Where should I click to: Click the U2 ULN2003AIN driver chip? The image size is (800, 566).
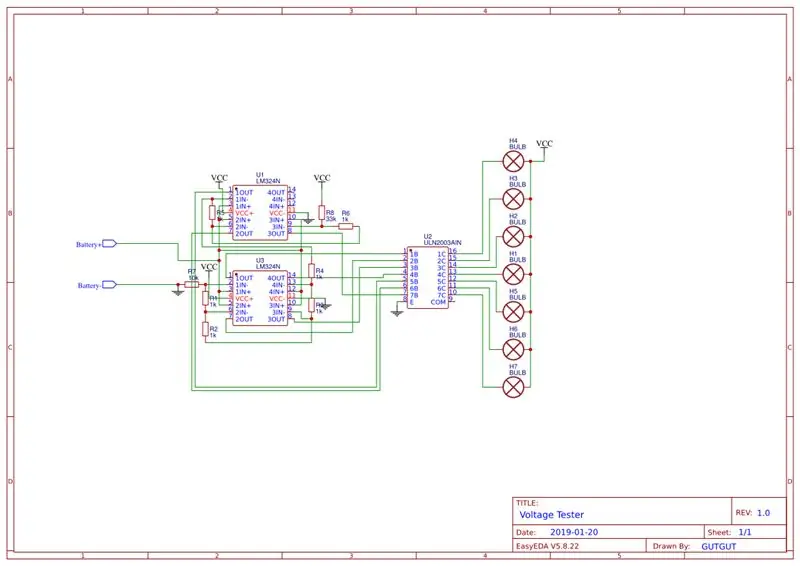(x=428, y=278)
